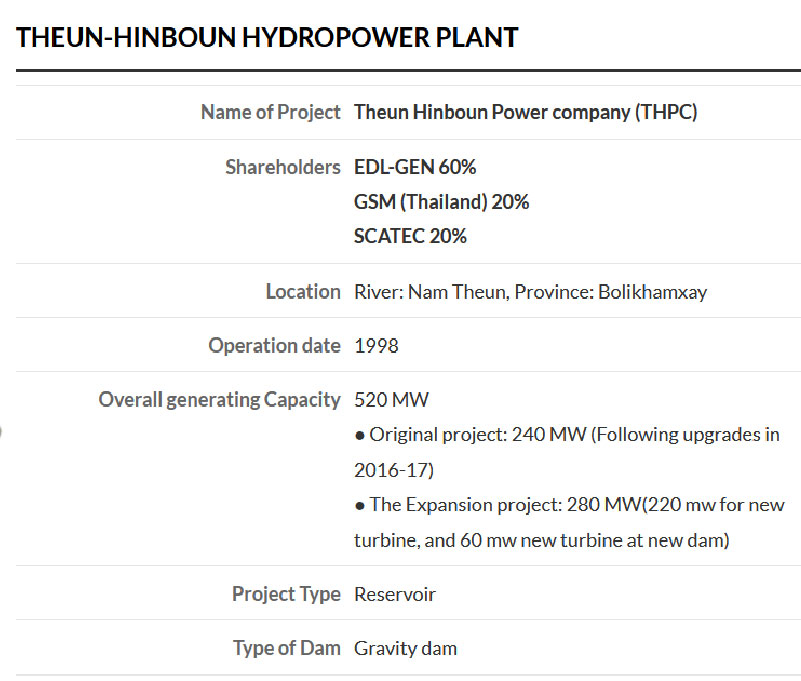801x681 pixels.
Task: Click the Operation date label
Action: pyautogui.click(x=274, y=346)
